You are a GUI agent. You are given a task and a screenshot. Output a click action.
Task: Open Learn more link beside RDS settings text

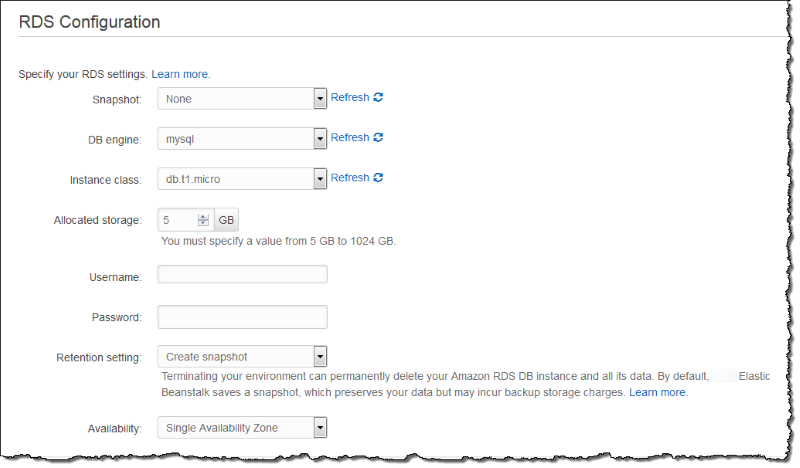tap(180, 74)
